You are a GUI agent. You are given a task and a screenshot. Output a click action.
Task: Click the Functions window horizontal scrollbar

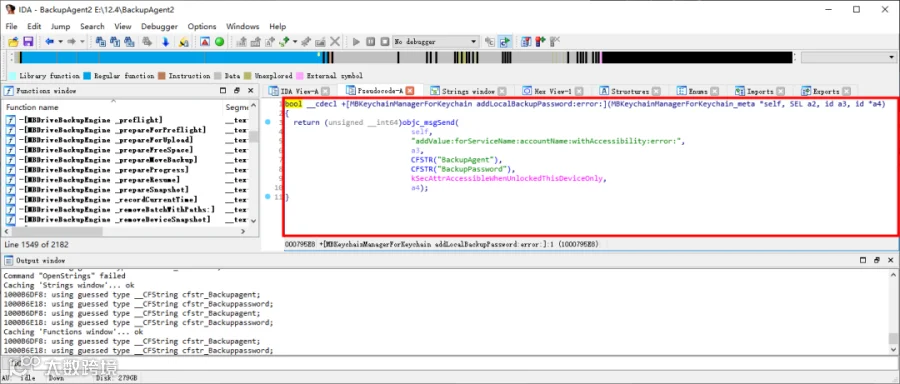pyautogui.click(x=125, y=231)
